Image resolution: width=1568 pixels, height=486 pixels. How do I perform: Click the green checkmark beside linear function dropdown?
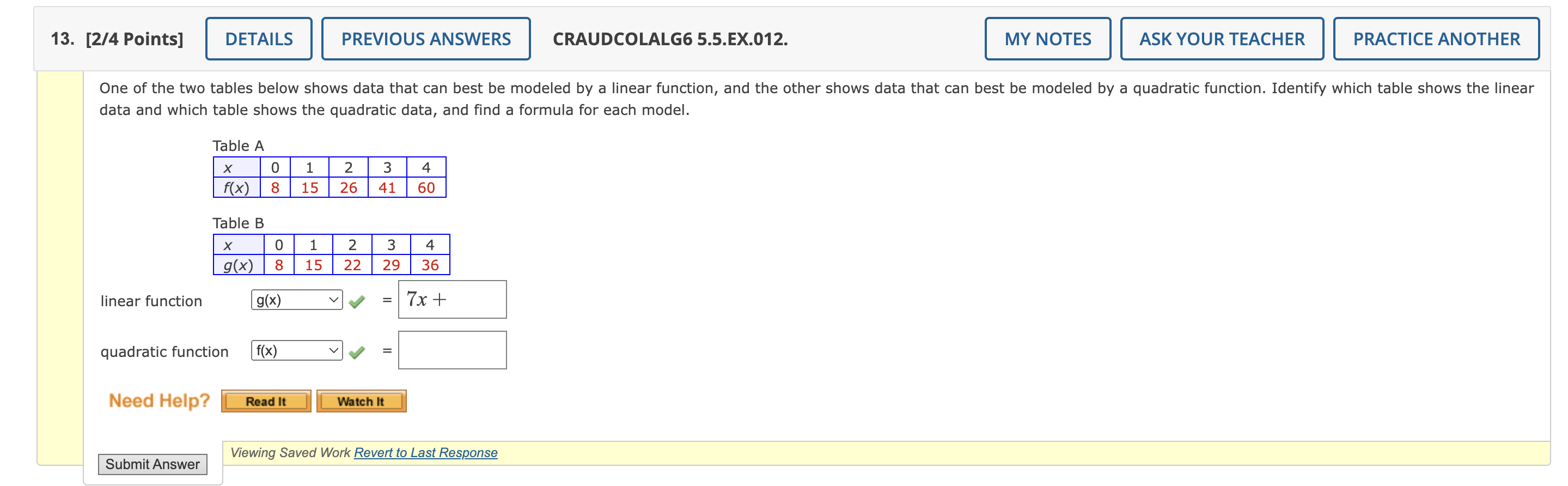point(358,300)
